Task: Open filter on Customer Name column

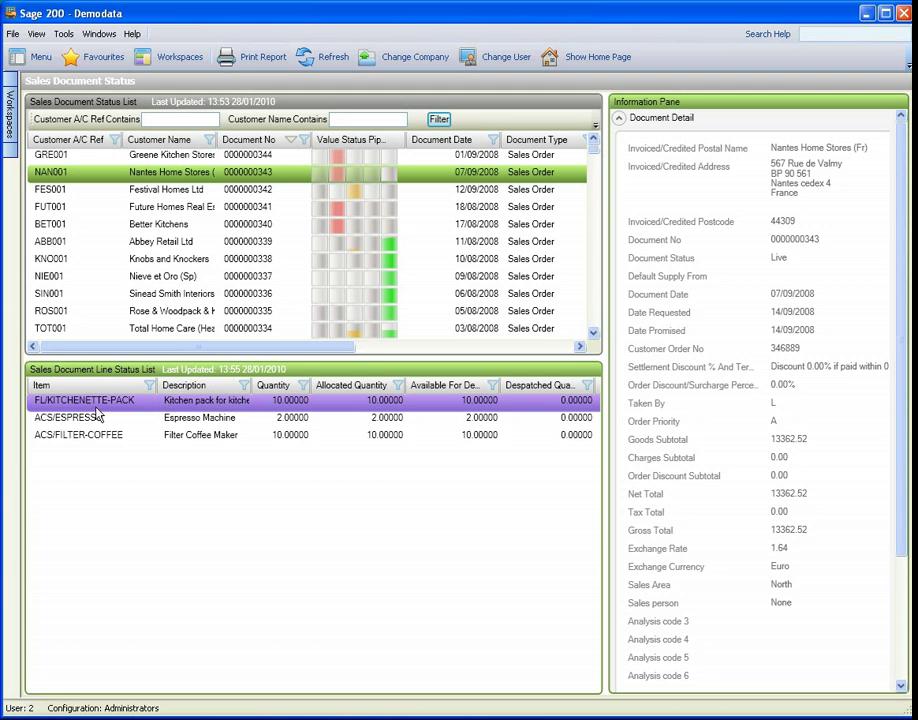Action: coord(209,139)
